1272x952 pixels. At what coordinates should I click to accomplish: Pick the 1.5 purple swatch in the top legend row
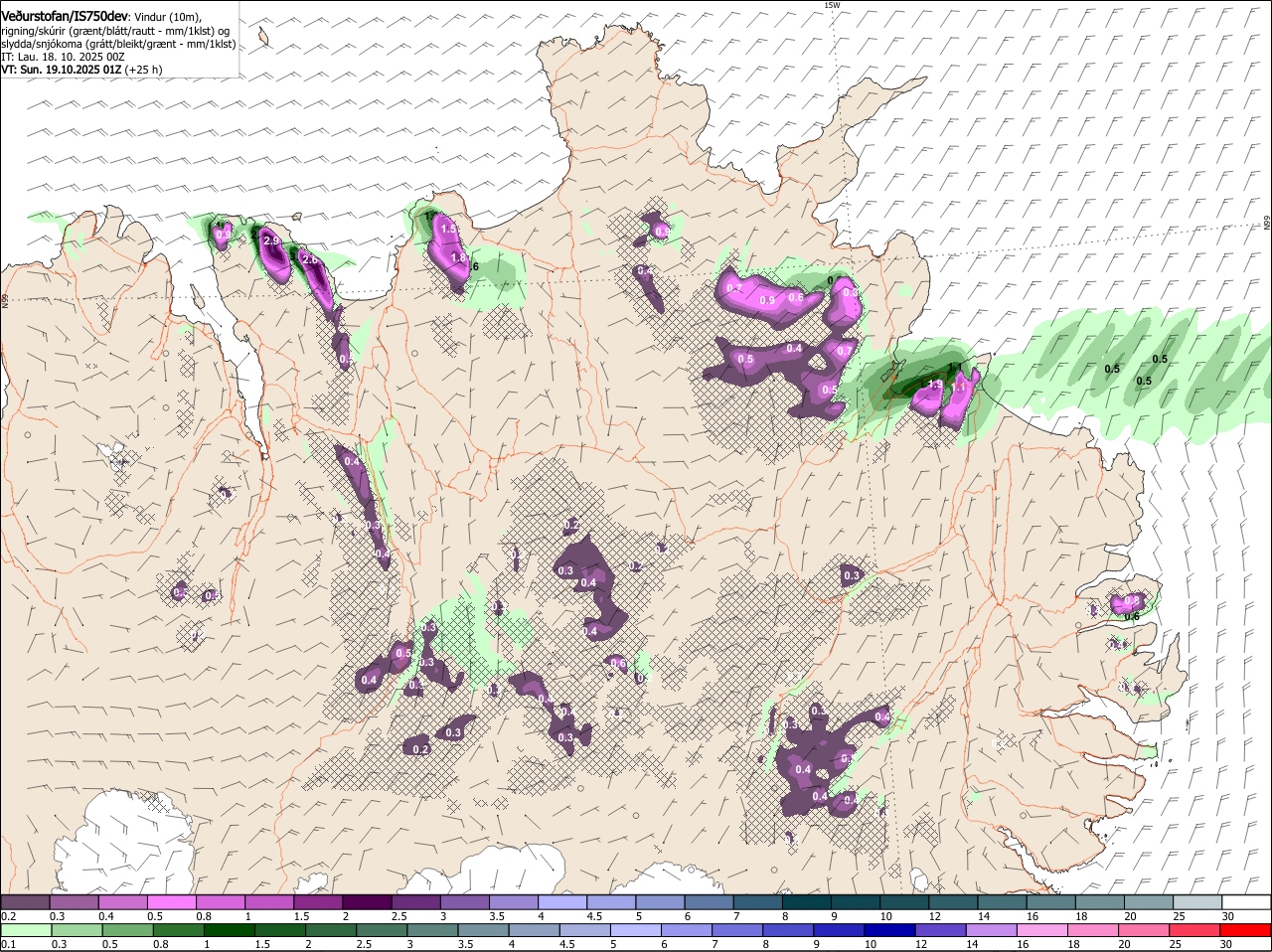click(317, 901)
